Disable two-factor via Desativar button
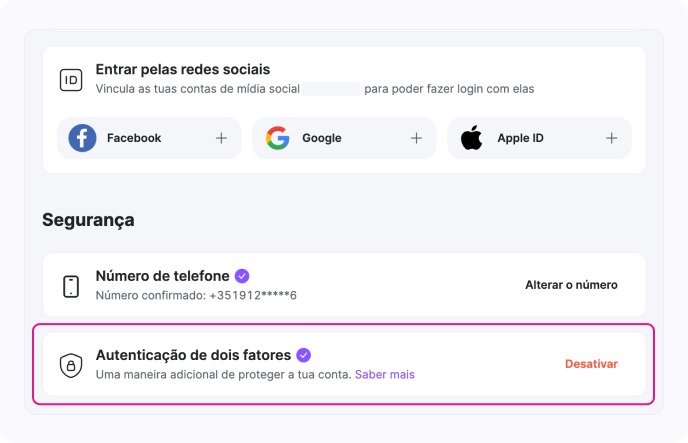Viewport: 688px width, 443px height. tap(591, 364)
